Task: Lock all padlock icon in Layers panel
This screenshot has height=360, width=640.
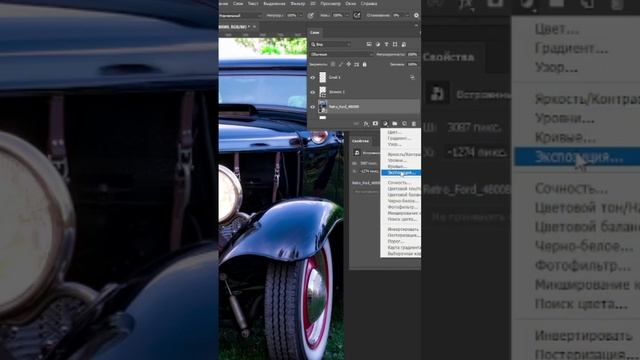Action: click(364, 64)
